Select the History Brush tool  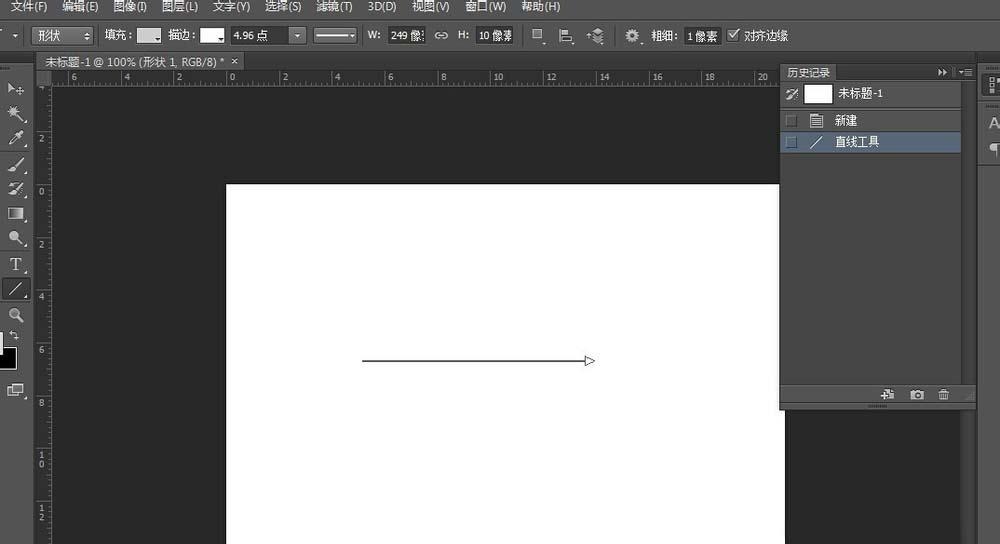coord(15,189)
